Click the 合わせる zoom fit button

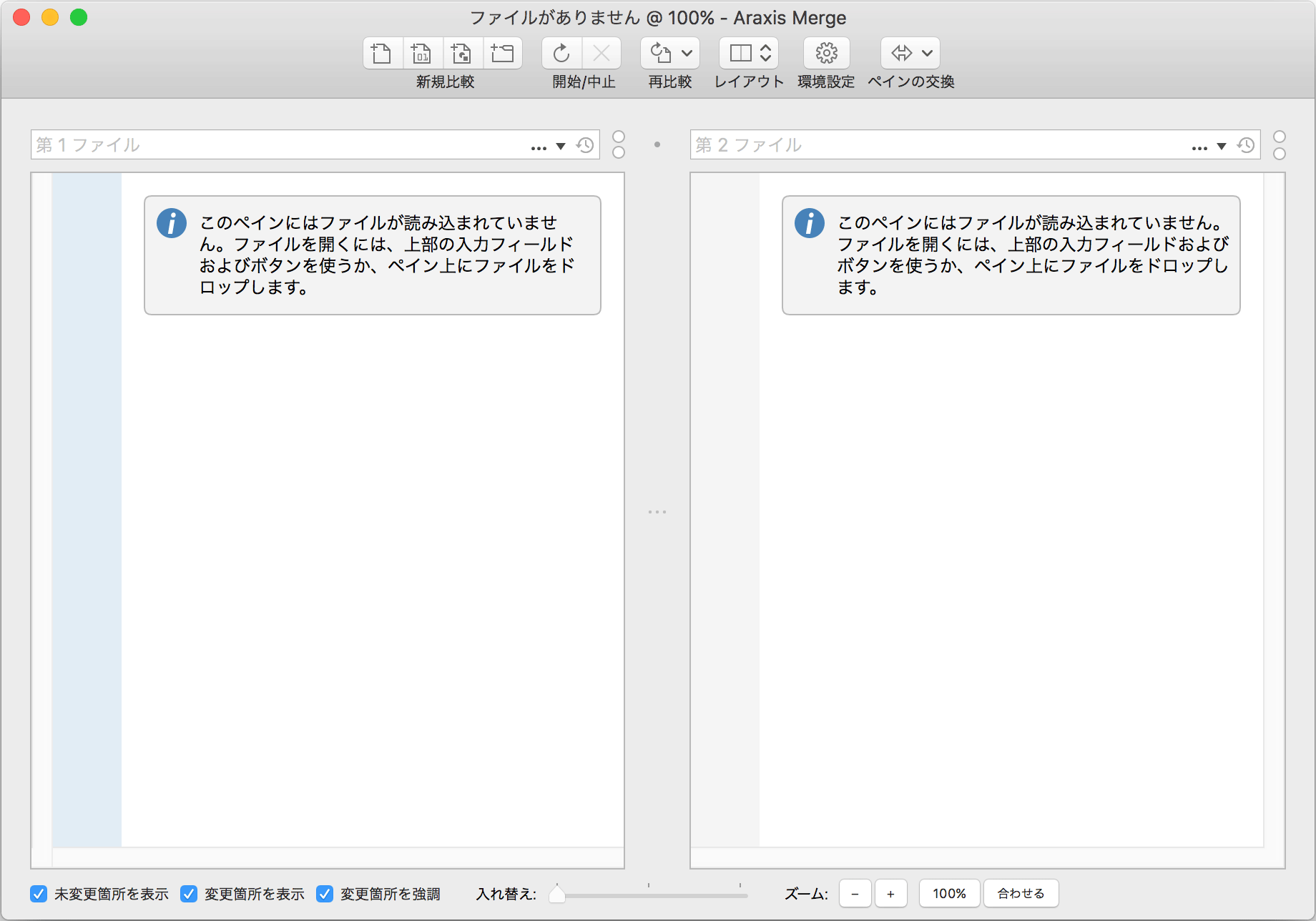(x=1021, y=893)
